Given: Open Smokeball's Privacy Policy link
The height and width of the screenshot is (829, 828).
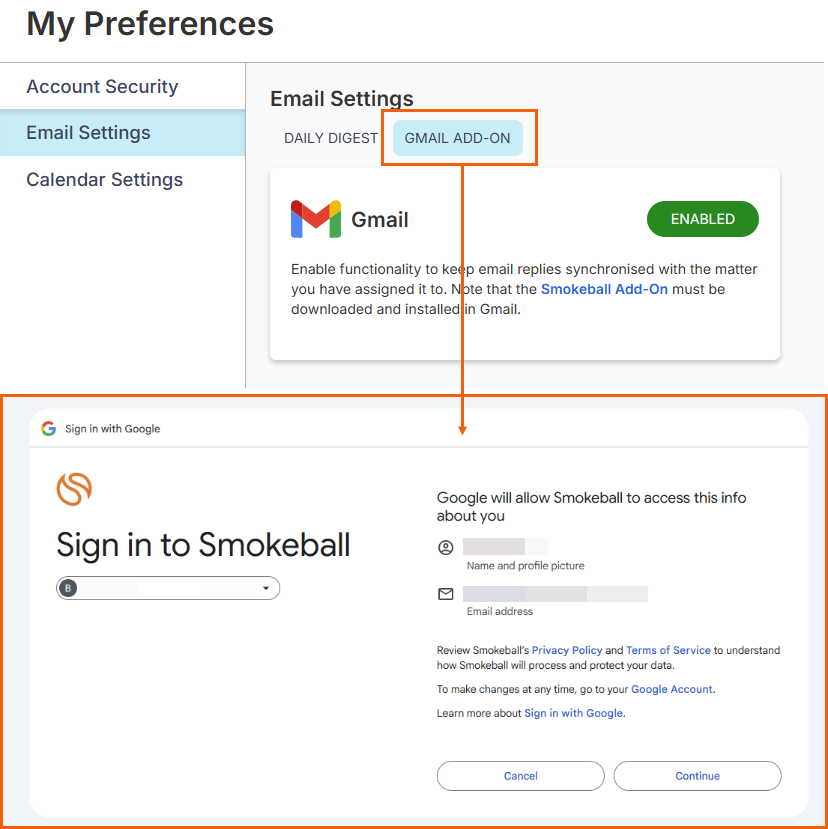Looking at the screenshot, I should pos(566,650).
